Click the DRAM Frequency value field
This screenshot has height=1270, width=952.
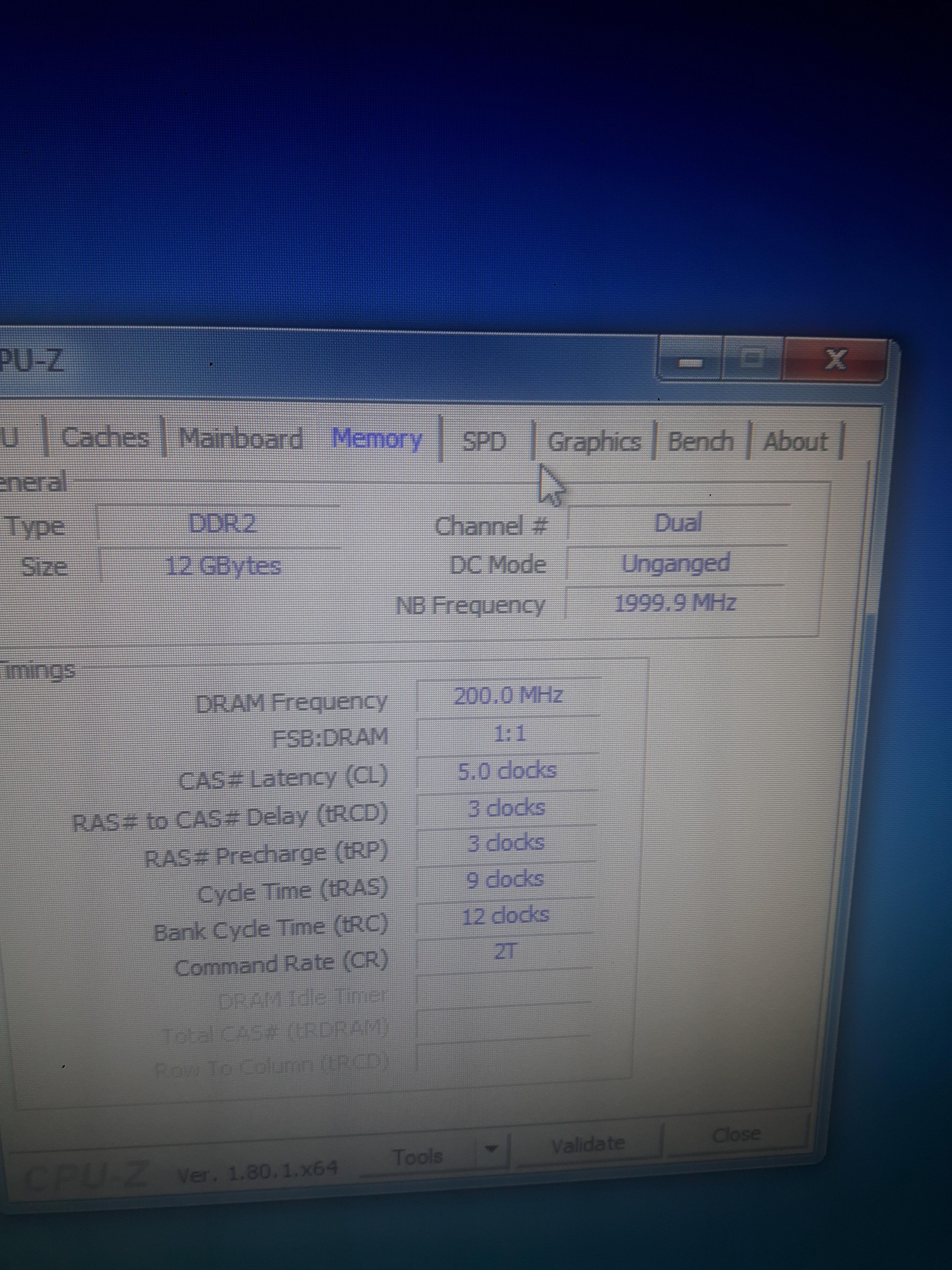[x=508, y=696]
